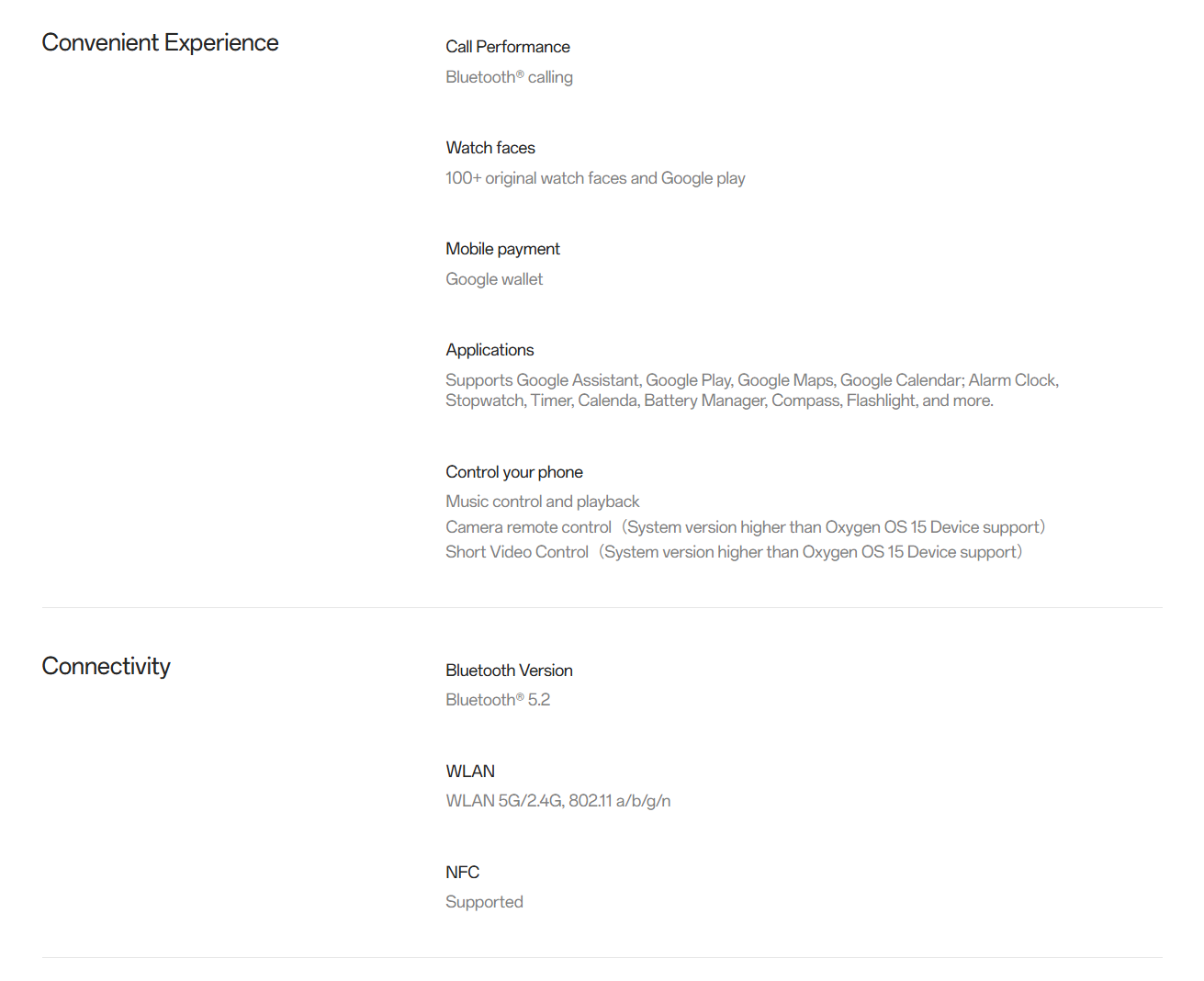Click the Watch faces spec title

click(x=490, y=148)
